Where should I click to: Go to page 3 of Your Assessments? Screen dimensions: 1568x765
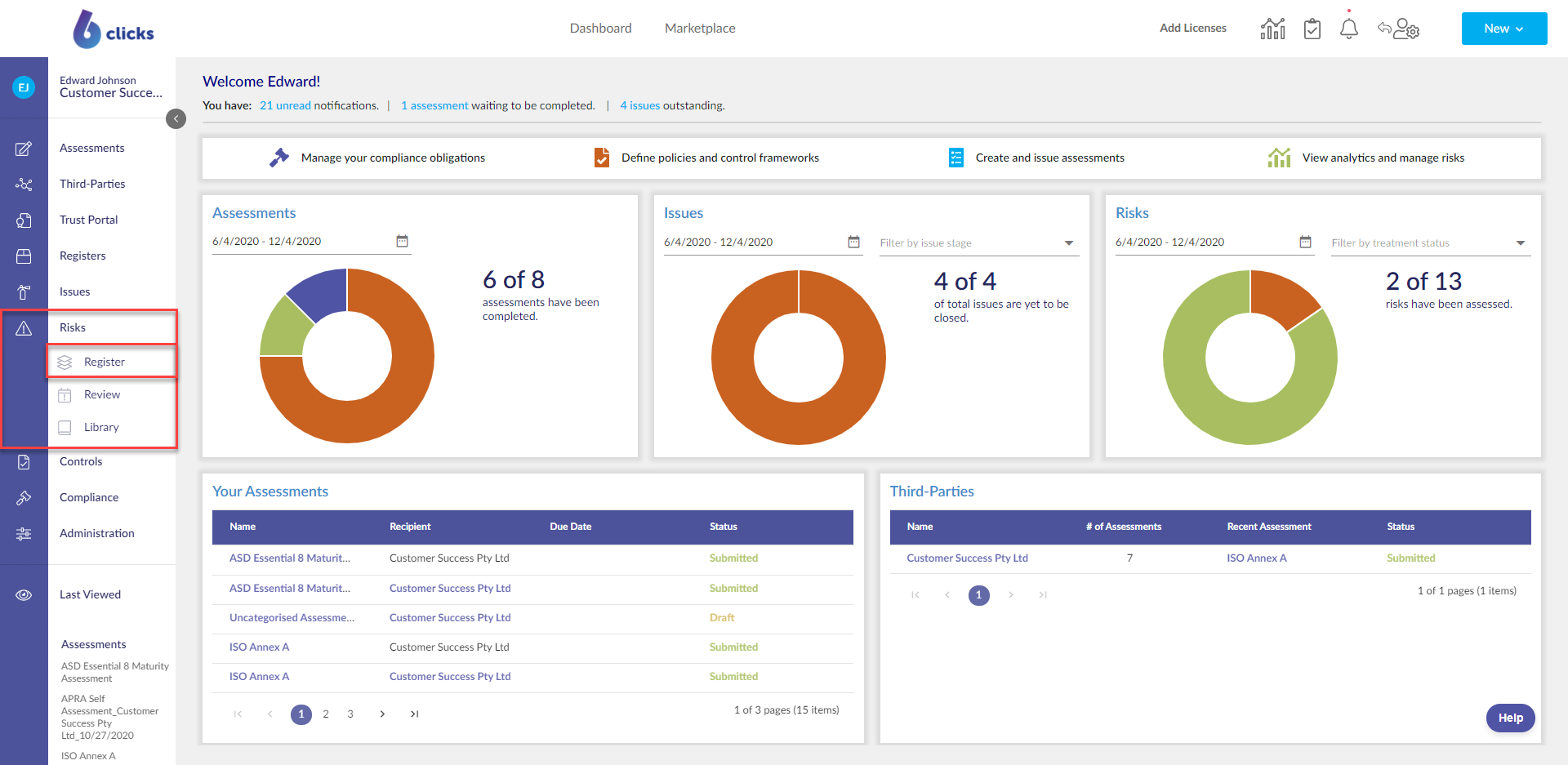[350, 714]
